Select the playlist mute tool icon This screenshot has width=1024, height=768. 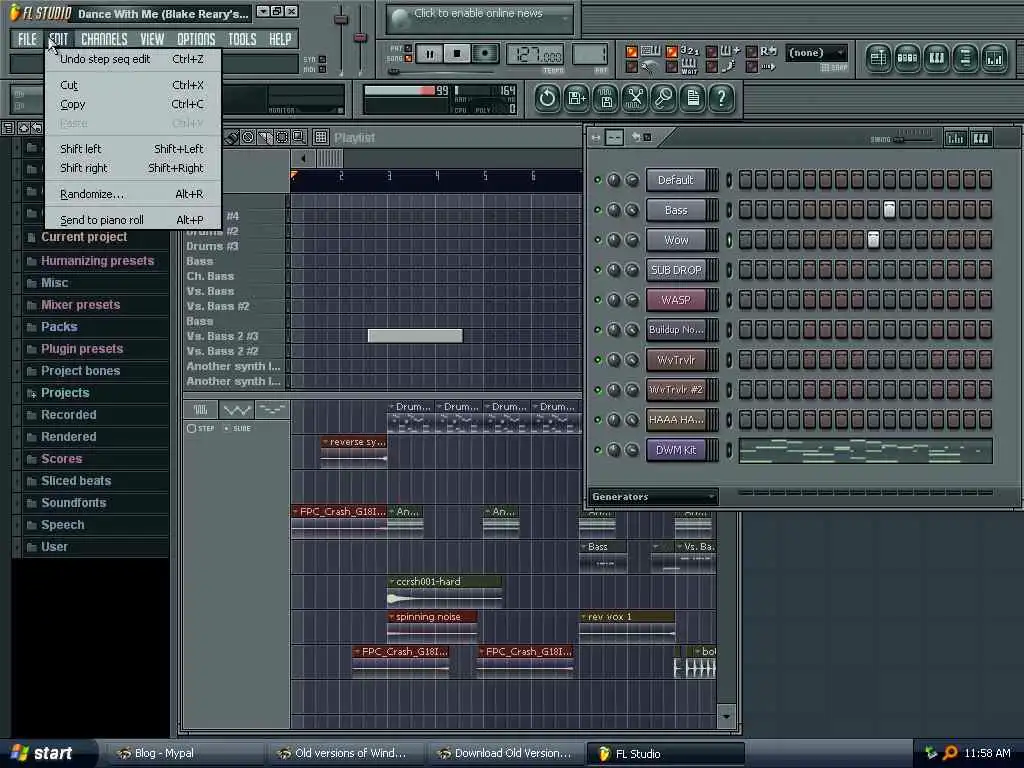248,137
